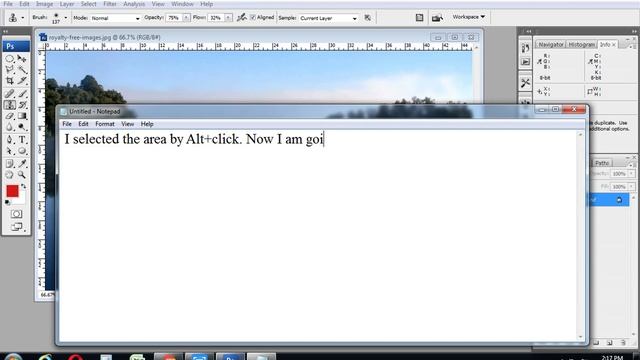The height and width of the screenshot is (360, 640).
Task: Select the Zoom tool
Action: (x=22, y=175)
